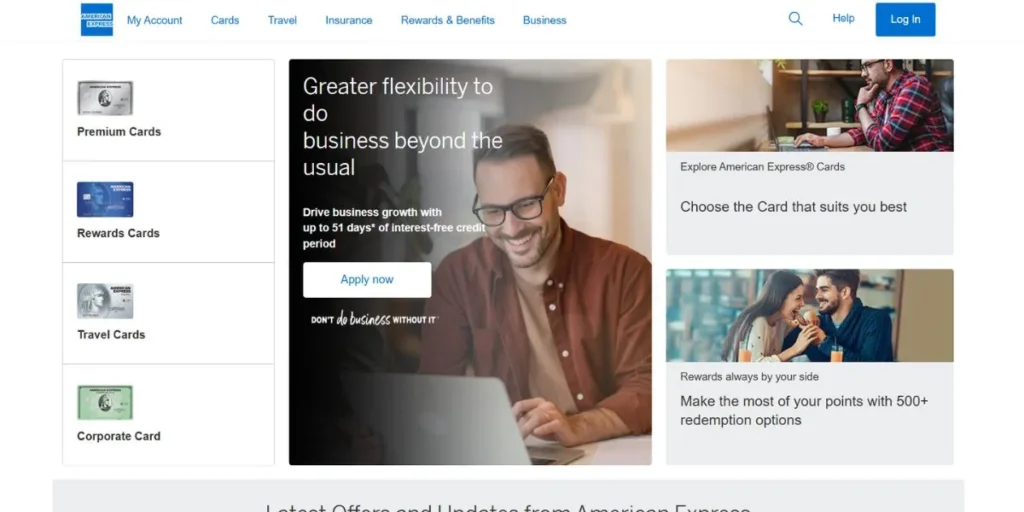This screenshot has height=512, width=1024.
Task: Click the Help link
Action: [843, 18]
